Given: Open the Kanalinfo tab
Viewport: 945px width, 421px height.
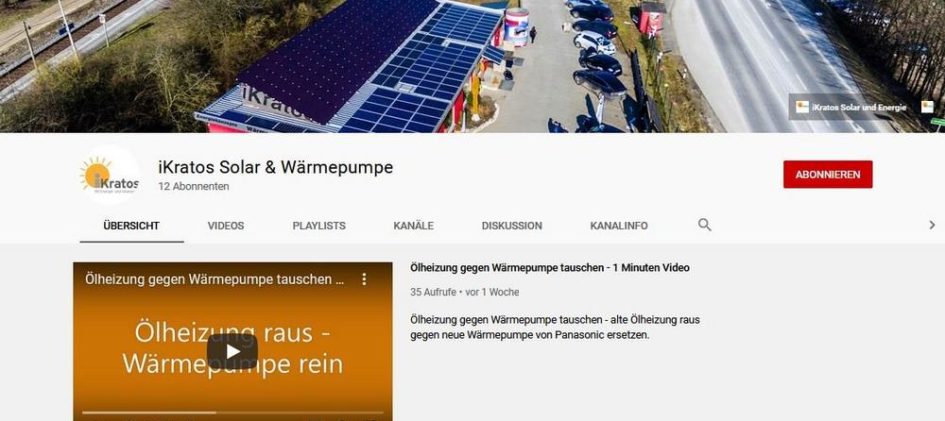Looking at the screenshot, I should click(x=619, y=226).
